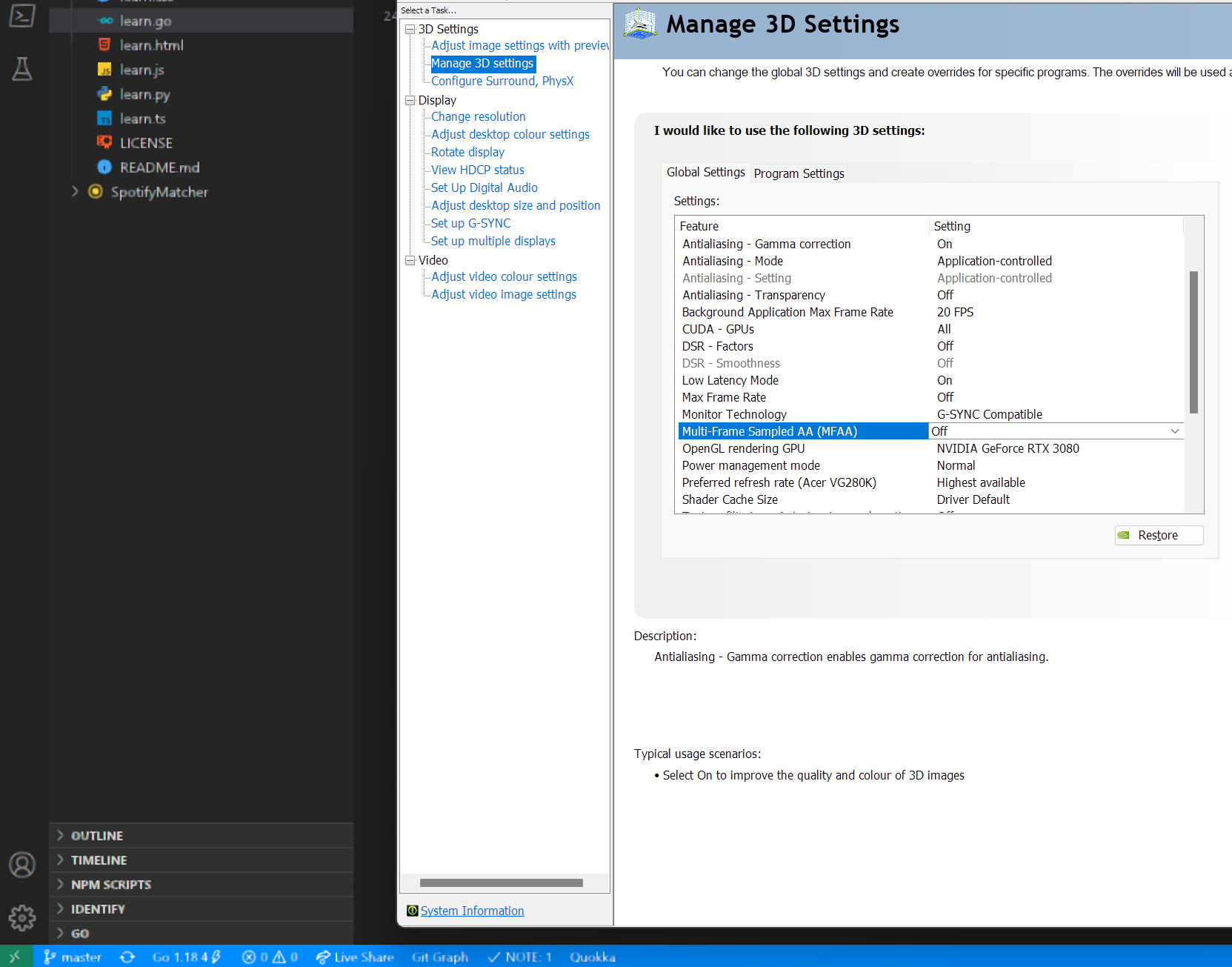Open the Manage settings gear icon
Screen dimensions: 1232x967
tap(21, 917)
